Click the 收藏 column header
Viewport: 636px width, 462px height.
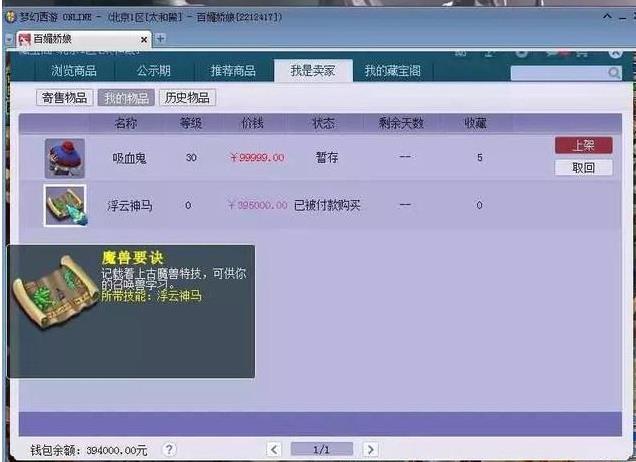click(x=475, y=123)
